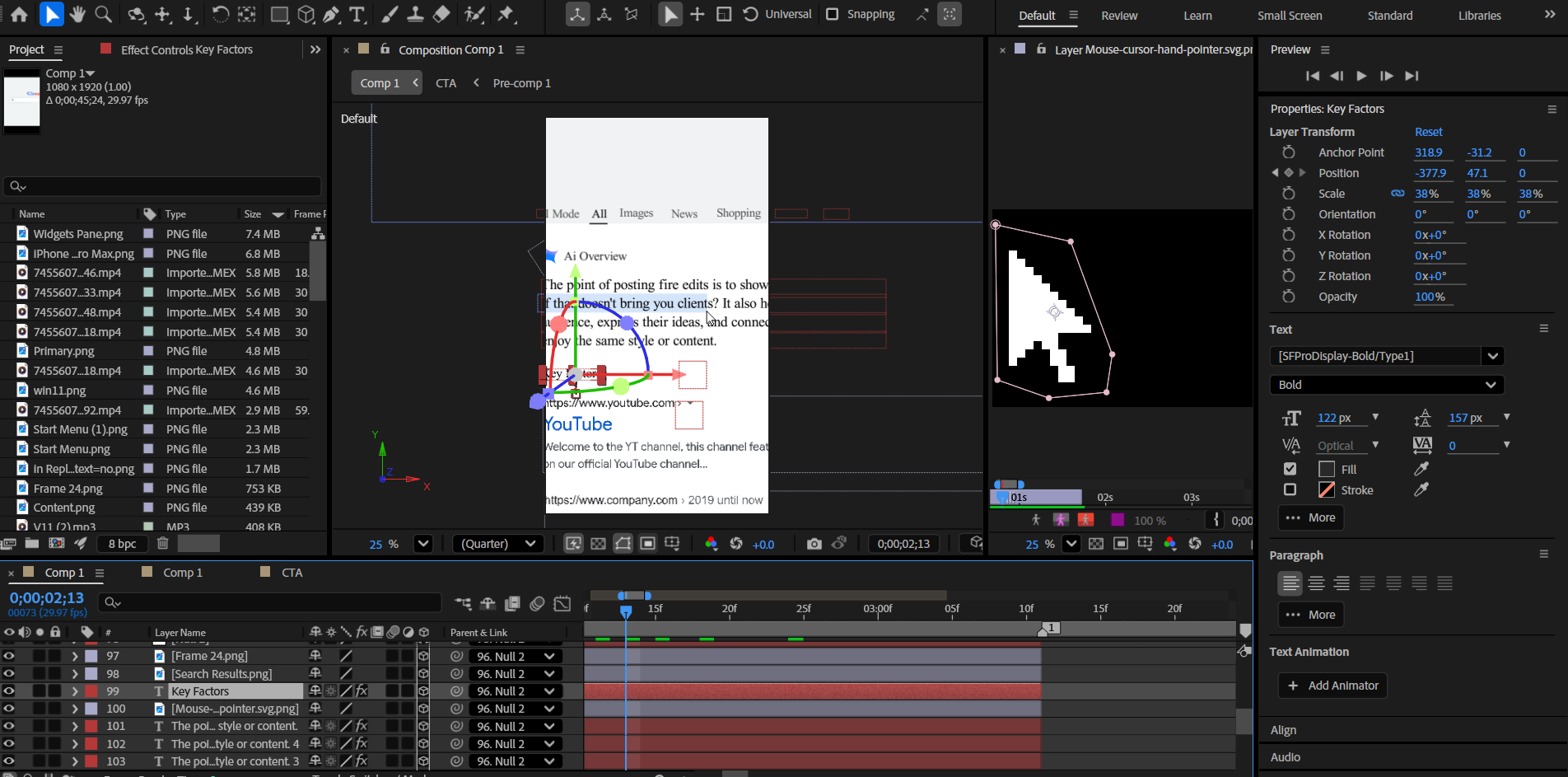Select the Rectangle shape tool

click(x=280, y=14)
